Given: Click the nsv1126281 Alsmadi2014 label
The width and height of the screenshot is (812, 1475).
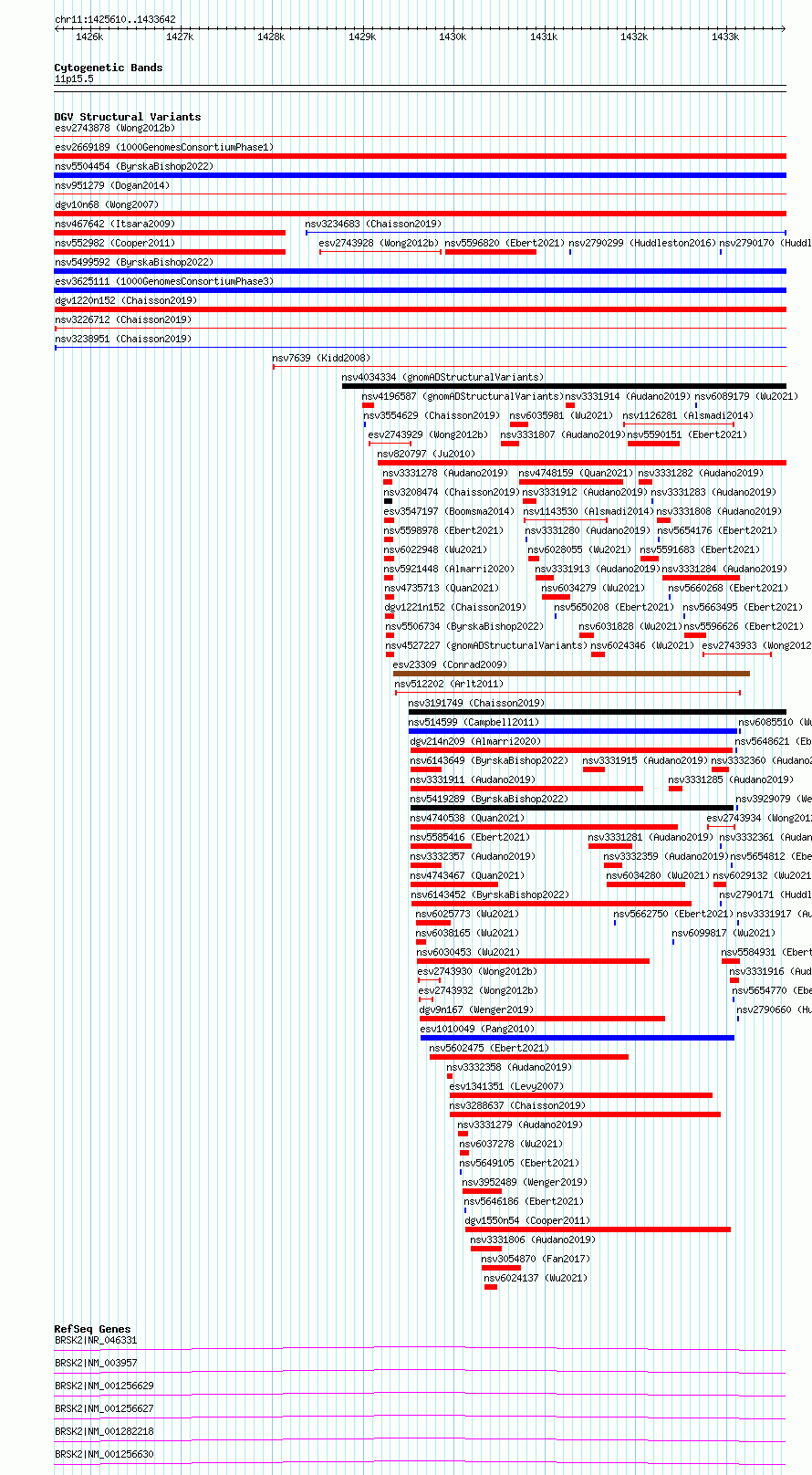Looking at the screenshot, I should point(688,415).
